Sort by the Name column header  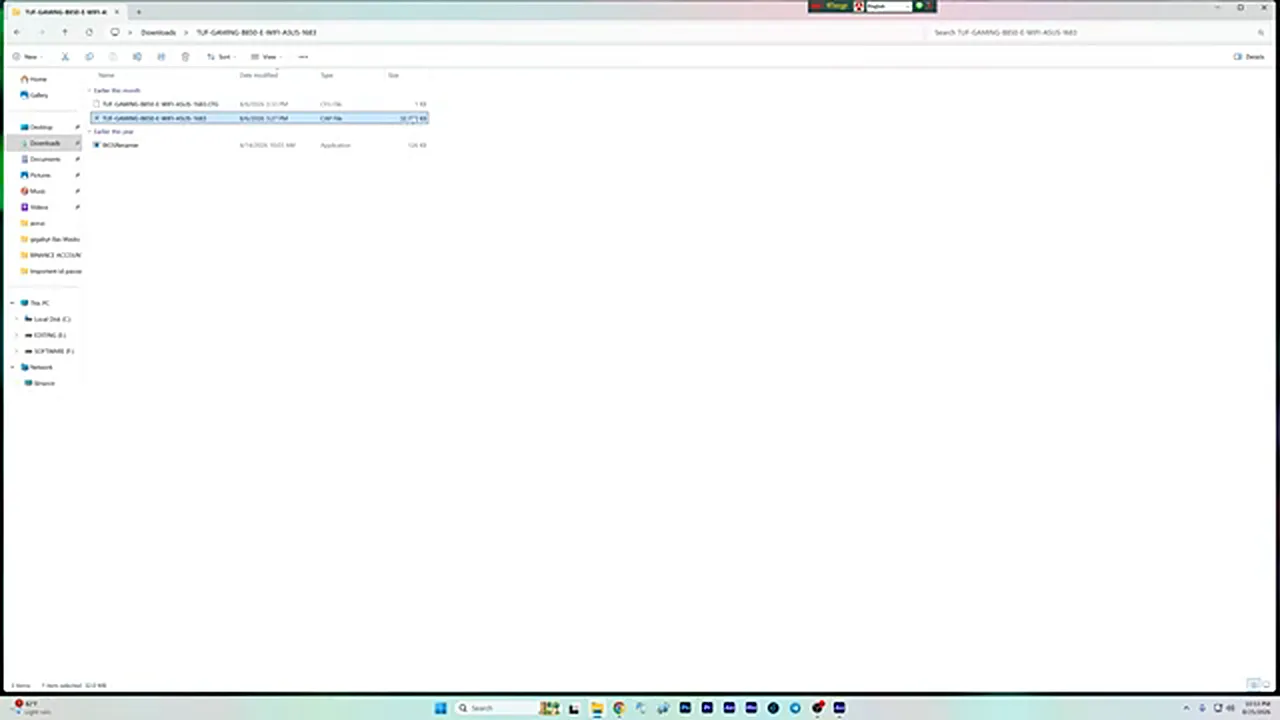point(106,75)
